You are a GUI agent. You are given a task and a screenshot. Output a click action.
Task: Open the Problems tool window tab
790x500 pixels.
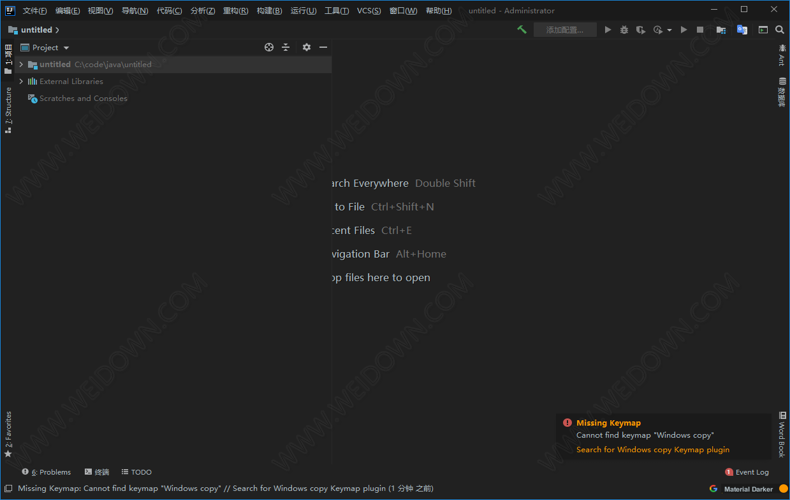(46, 472)
